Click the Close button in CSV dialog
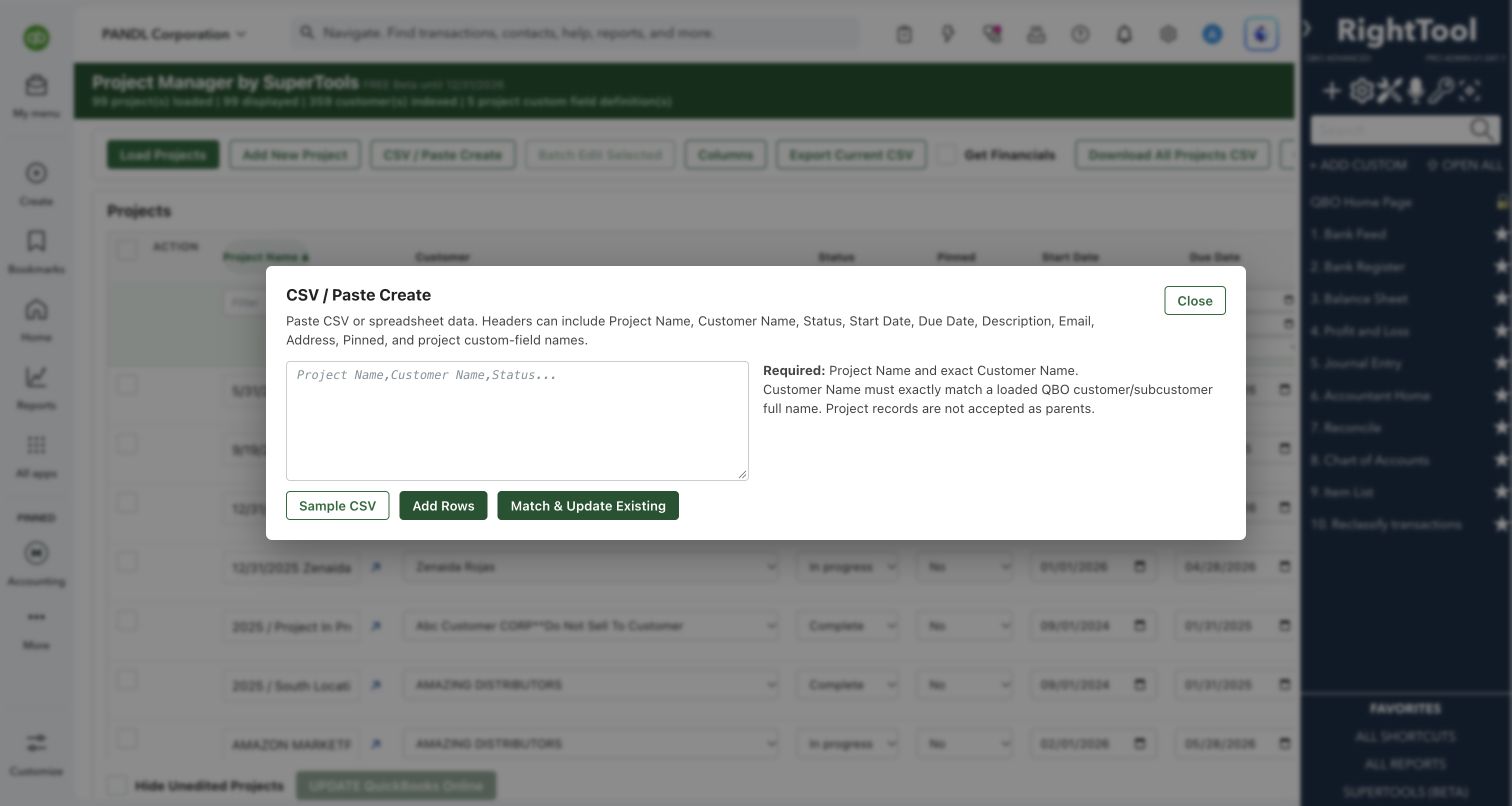The image size is (1512, 806). (1195, 301)
